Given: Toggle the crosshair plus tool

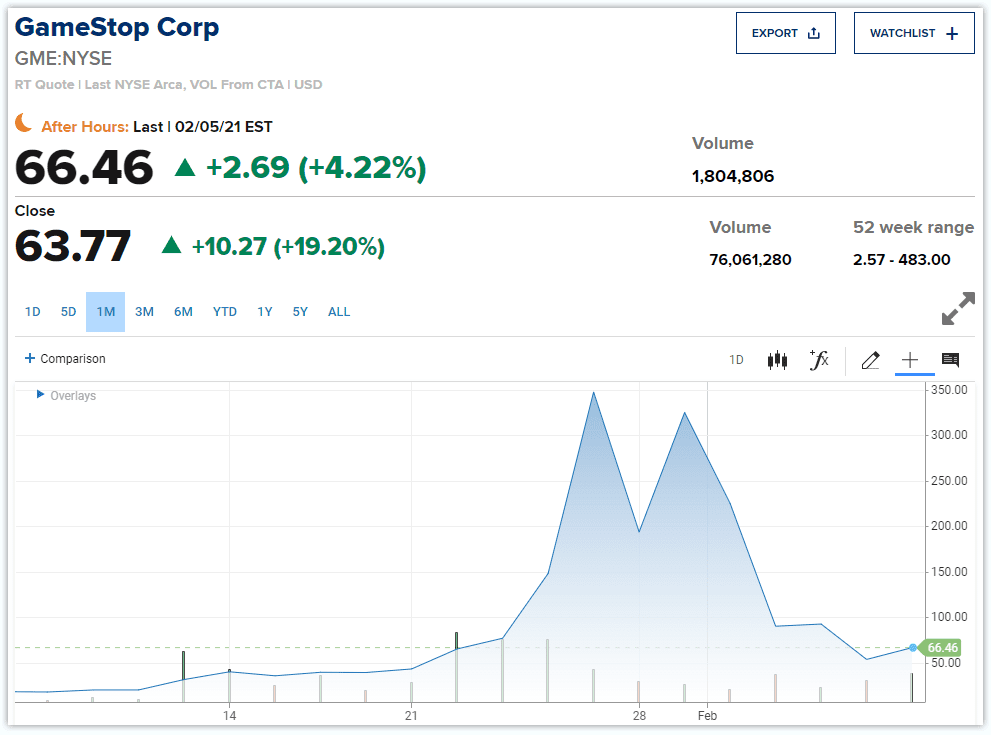Looking at the screenshot, I should pos(909,360).
